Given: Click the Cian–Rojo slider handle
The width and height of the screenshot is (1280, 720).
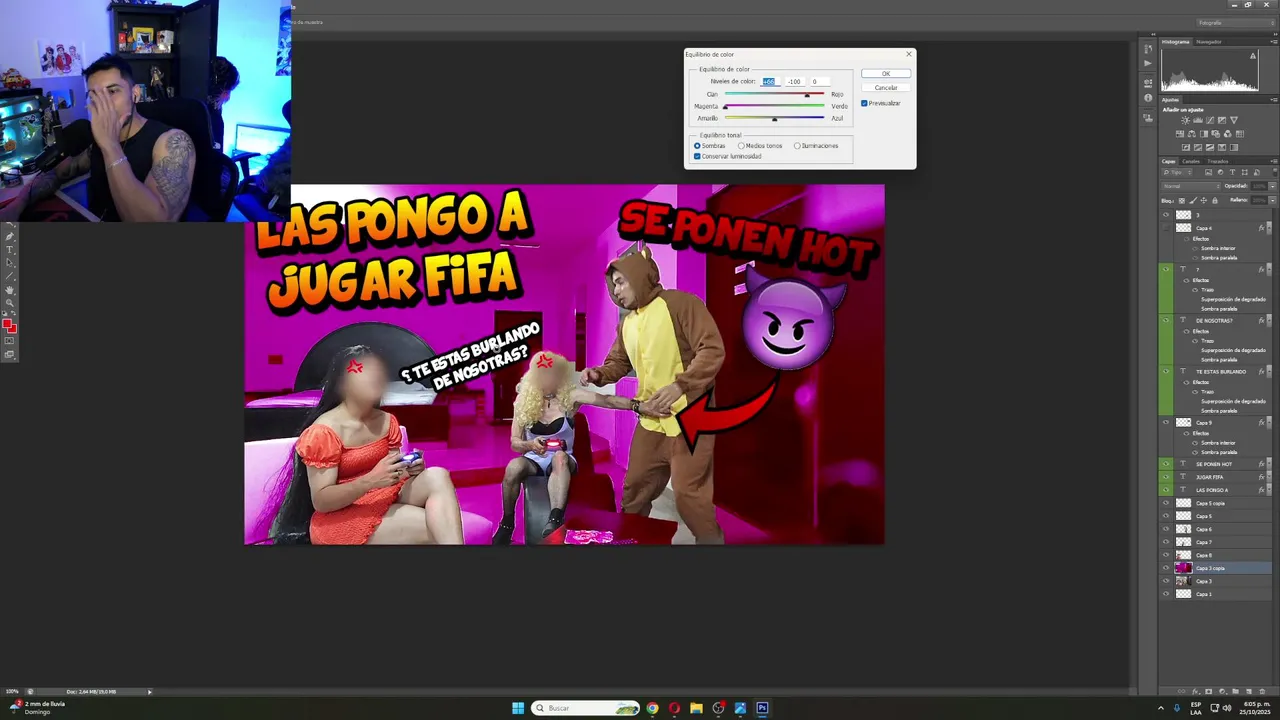Looking at the screenshot, I should point(807,95).
